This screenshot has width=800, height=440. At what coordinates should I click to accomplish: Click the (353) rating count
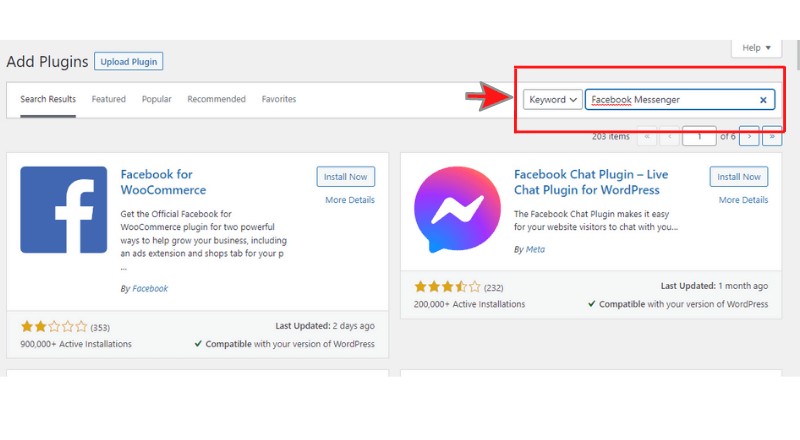[100, 328]
